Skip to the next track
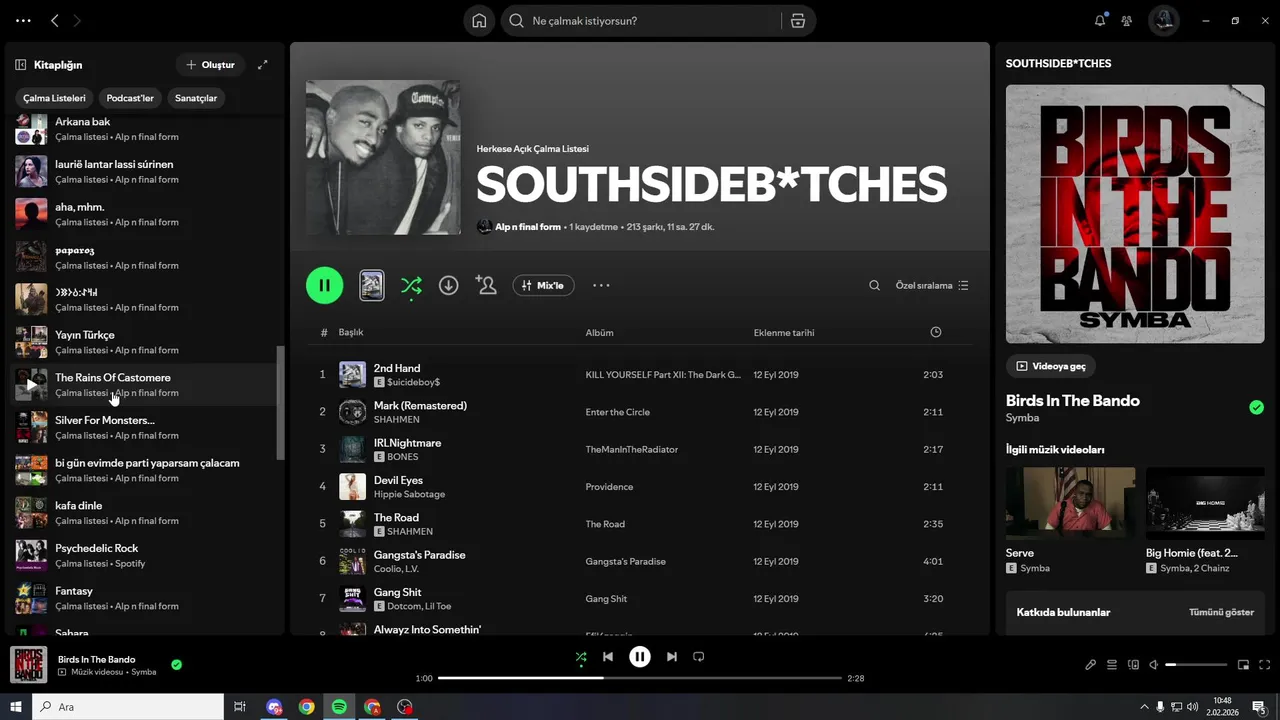 (x=672, y=657)
